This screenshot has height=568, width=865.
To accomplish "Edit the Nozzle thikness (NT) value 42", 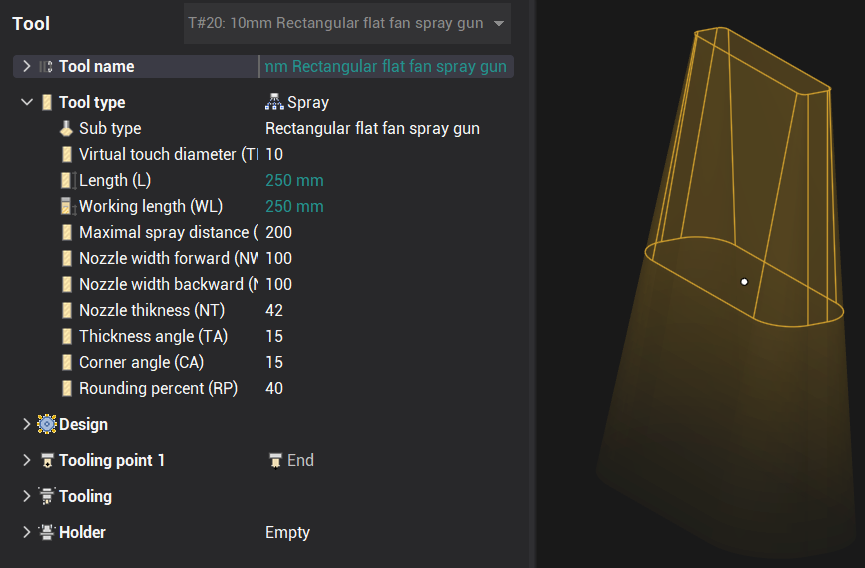I will pyautogui.click(x=274, y=311).
